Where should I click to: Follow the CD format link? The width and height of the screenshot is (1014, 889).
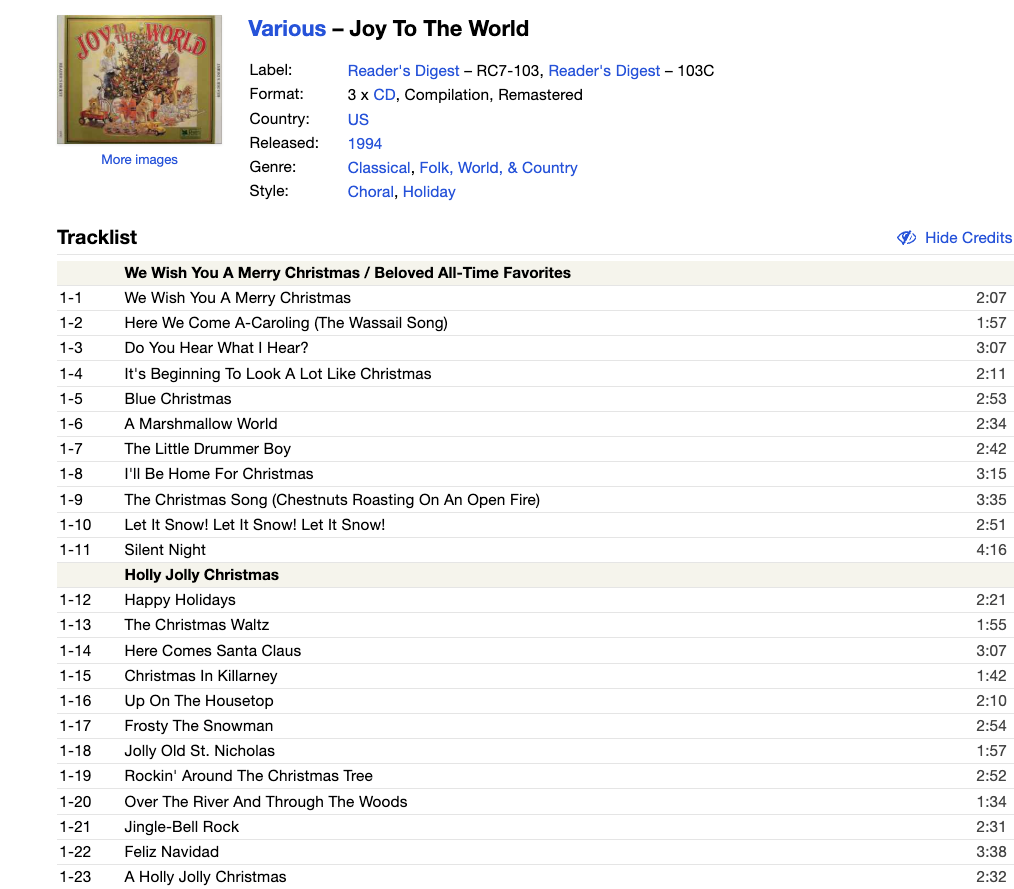pyautogui.click(x=384, y=95)
